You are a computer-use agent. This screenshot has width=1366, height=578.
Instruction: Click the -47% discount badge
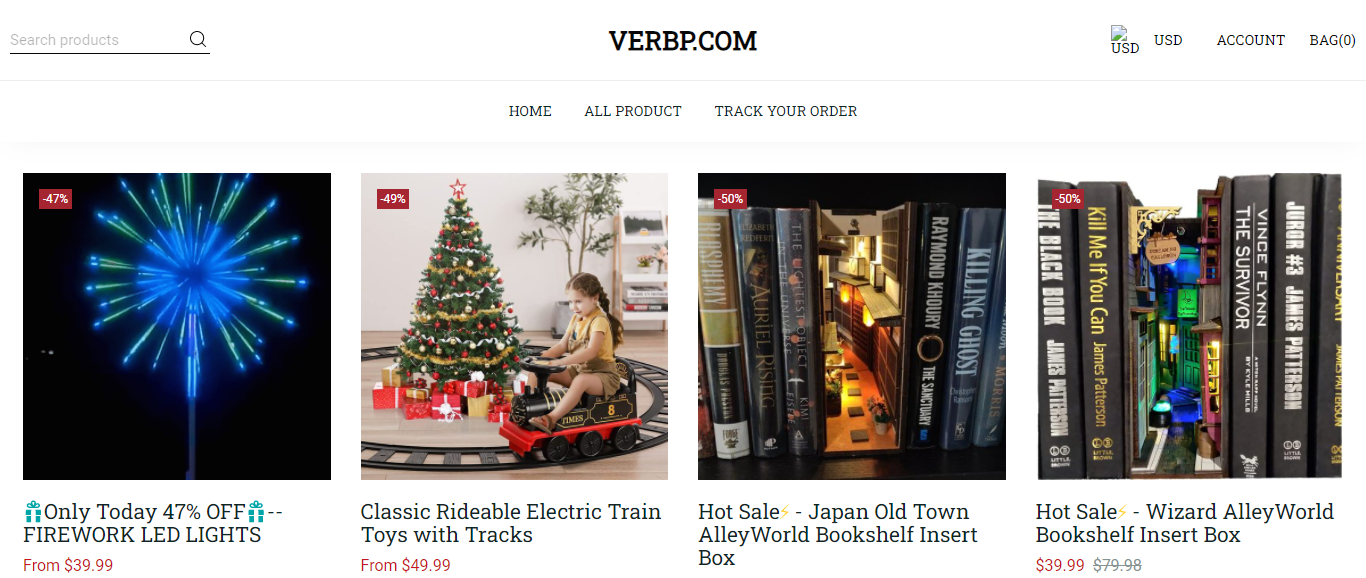coord(55,199)
